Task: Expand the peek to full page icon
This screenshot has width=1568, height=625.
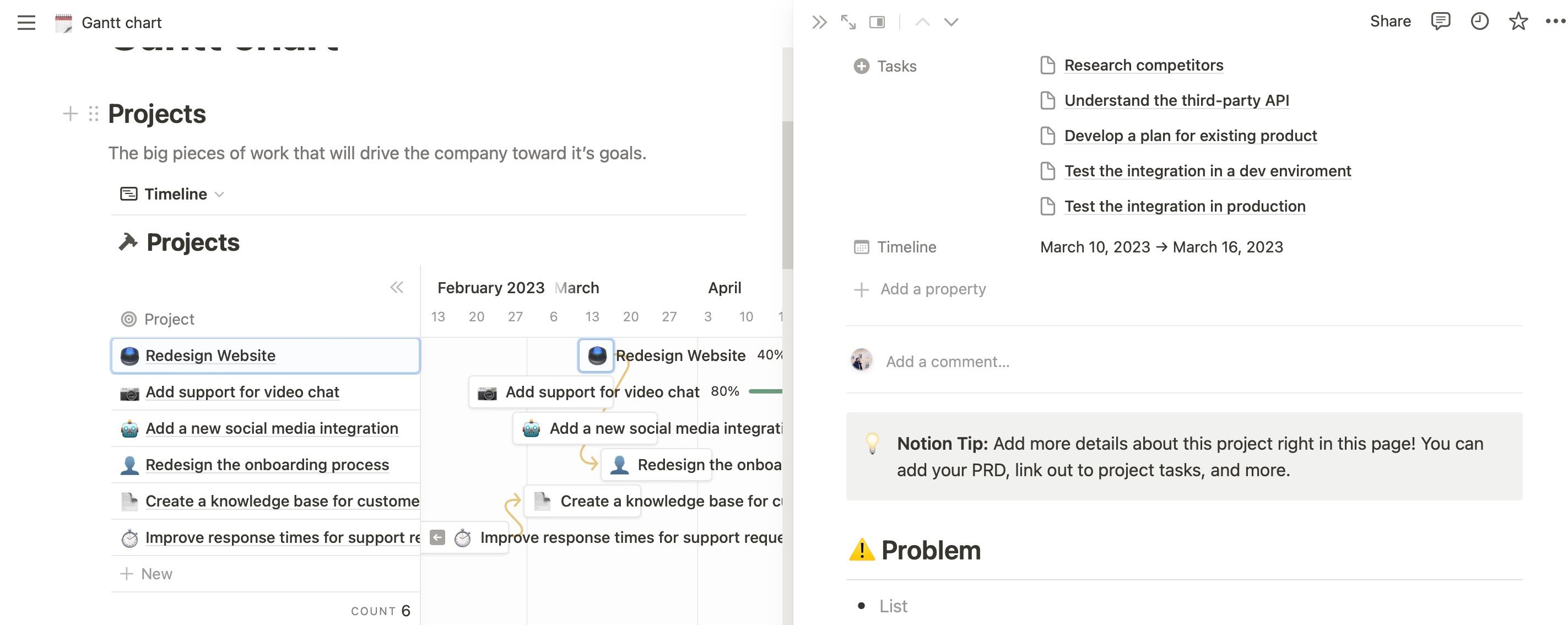Action: (x=847, y=21)
